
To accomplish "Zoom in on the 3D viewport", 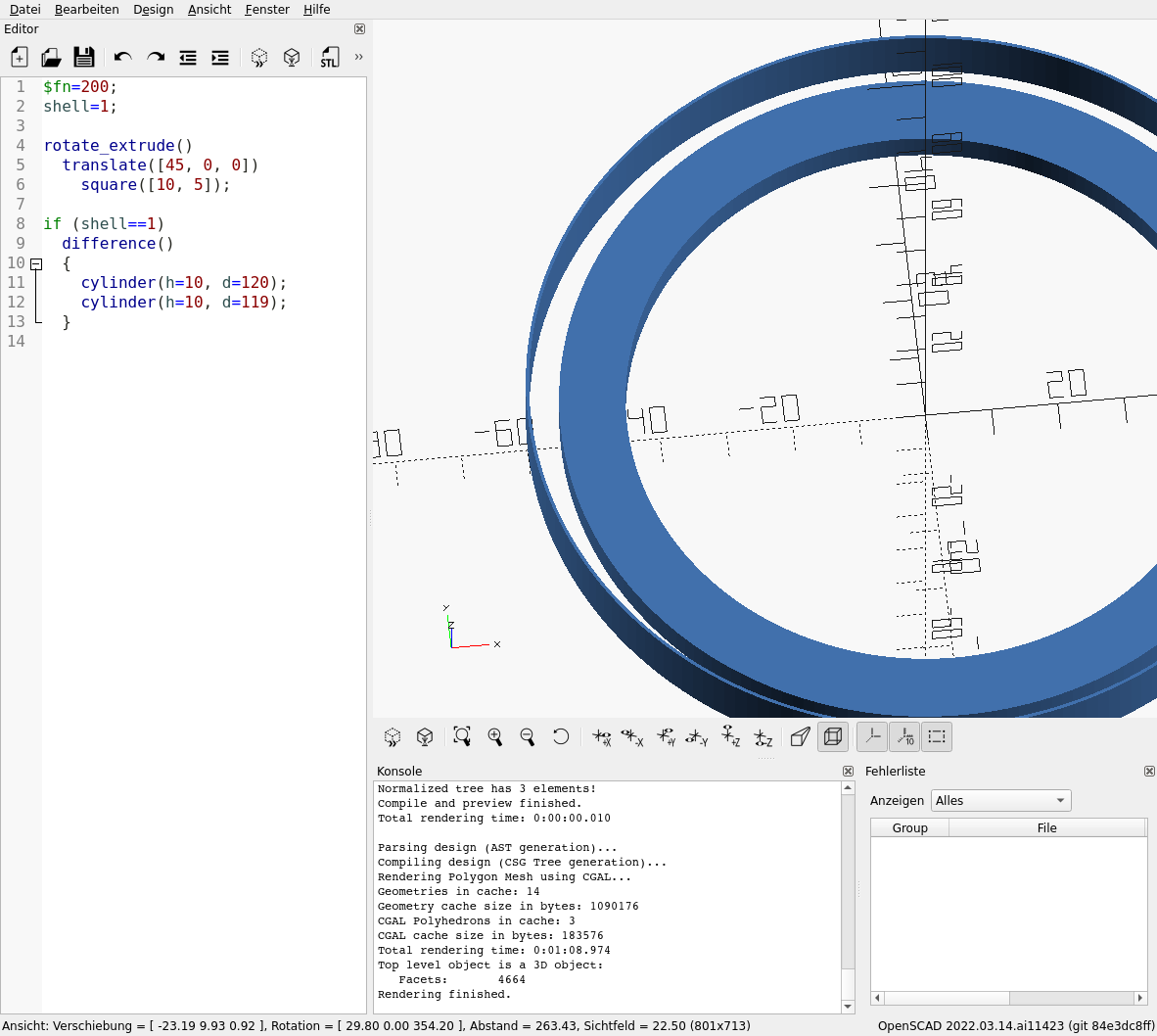I will point(495,736).
